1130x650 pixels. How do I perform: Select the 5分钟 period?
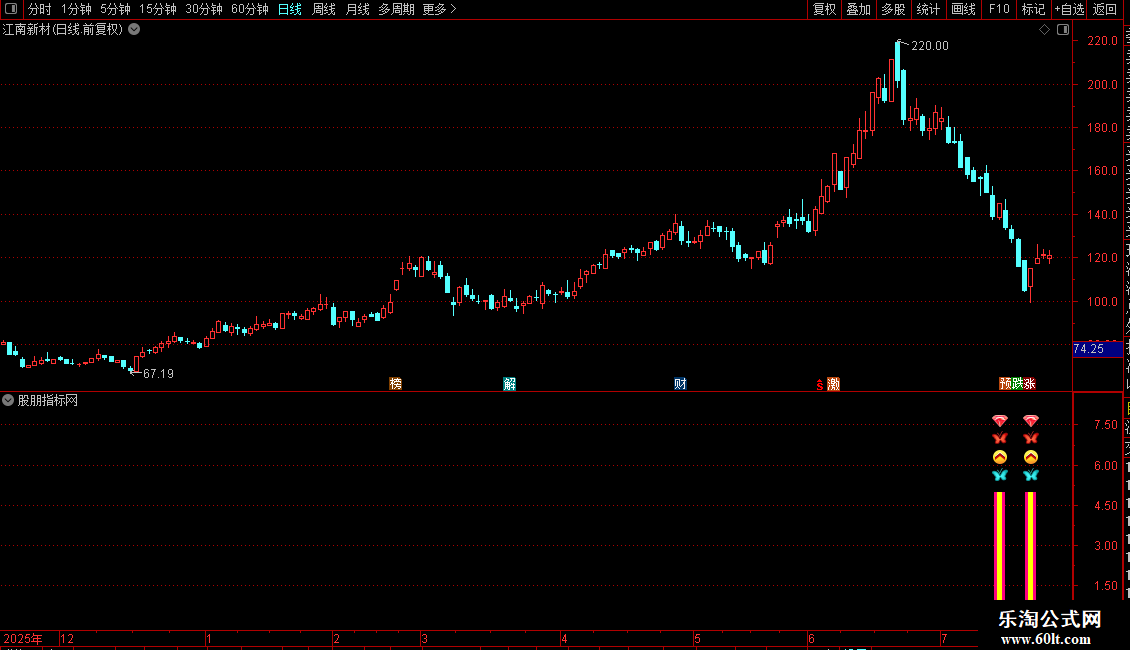115,9
